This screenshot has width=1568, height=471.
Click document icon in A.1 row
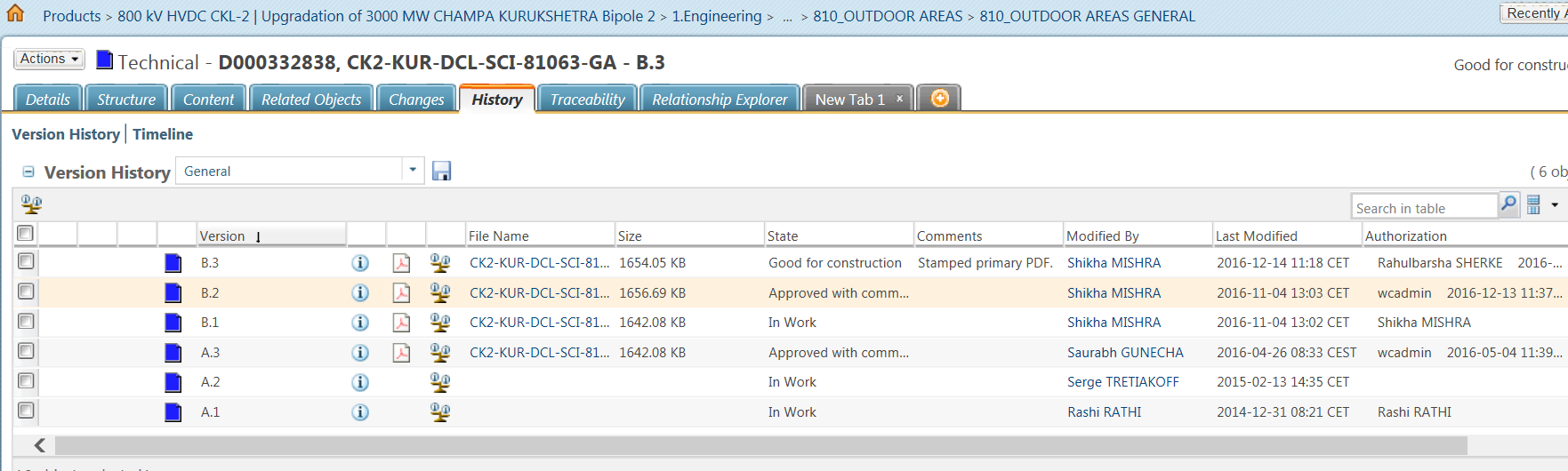(173, 412)
